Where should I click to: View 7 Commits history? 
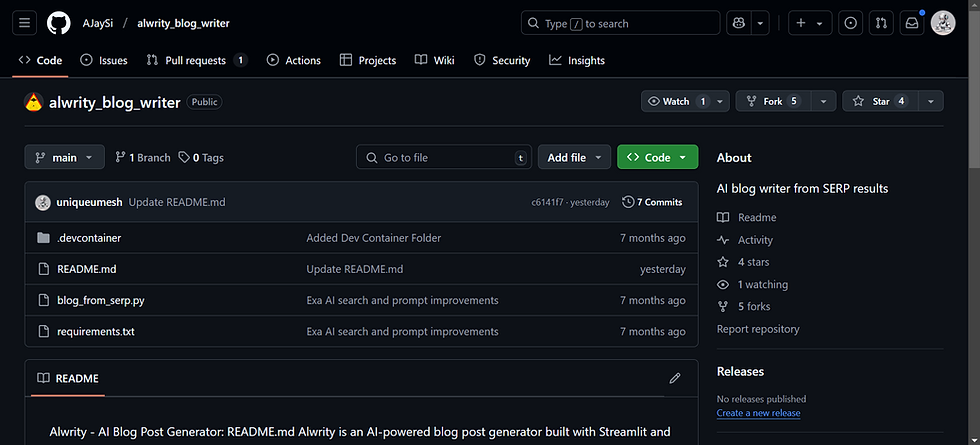pyautogui.click(x=652, y=202)
